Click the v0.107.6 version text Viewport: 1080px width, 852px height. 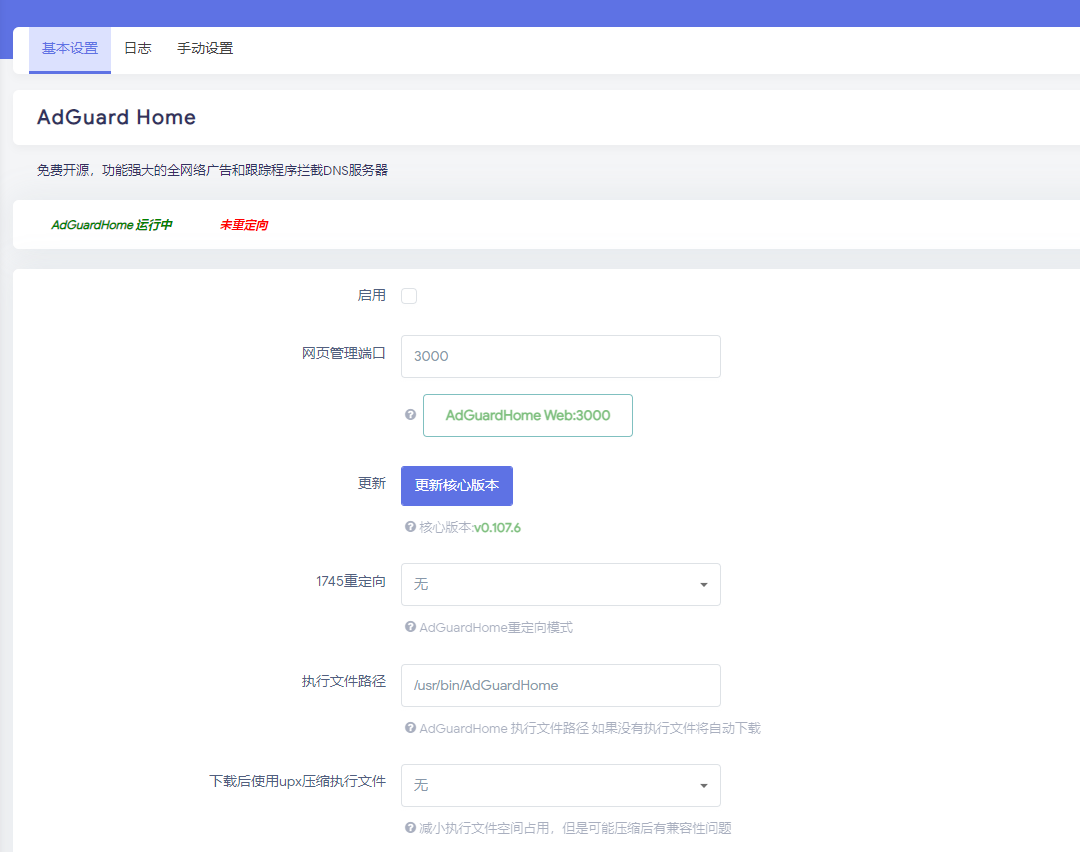498,527
